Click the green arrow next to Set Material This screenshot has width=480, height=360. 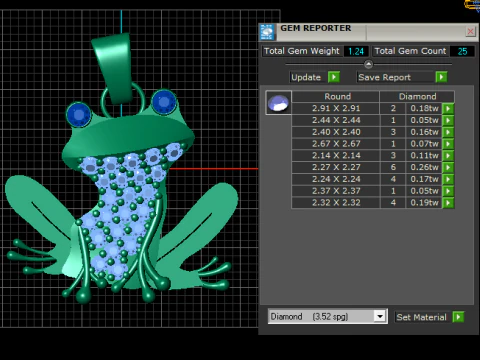[458, 317]
